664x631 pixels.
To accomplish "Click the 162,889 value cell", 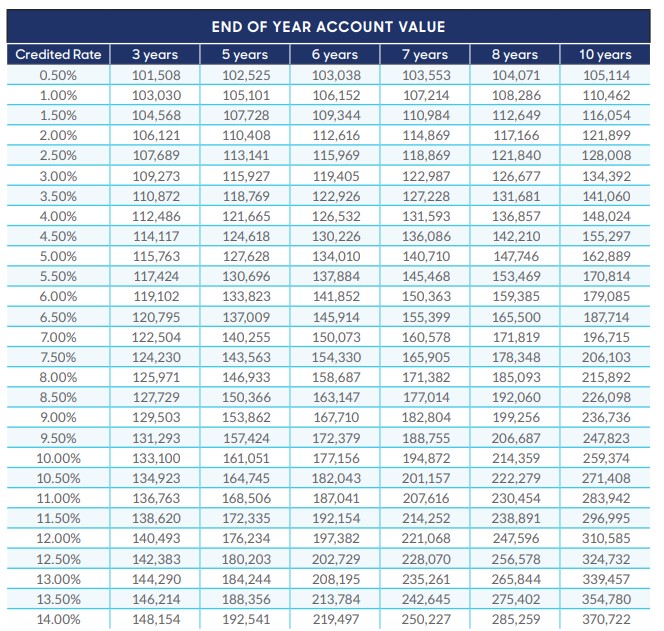I will (x=606, y=256).
